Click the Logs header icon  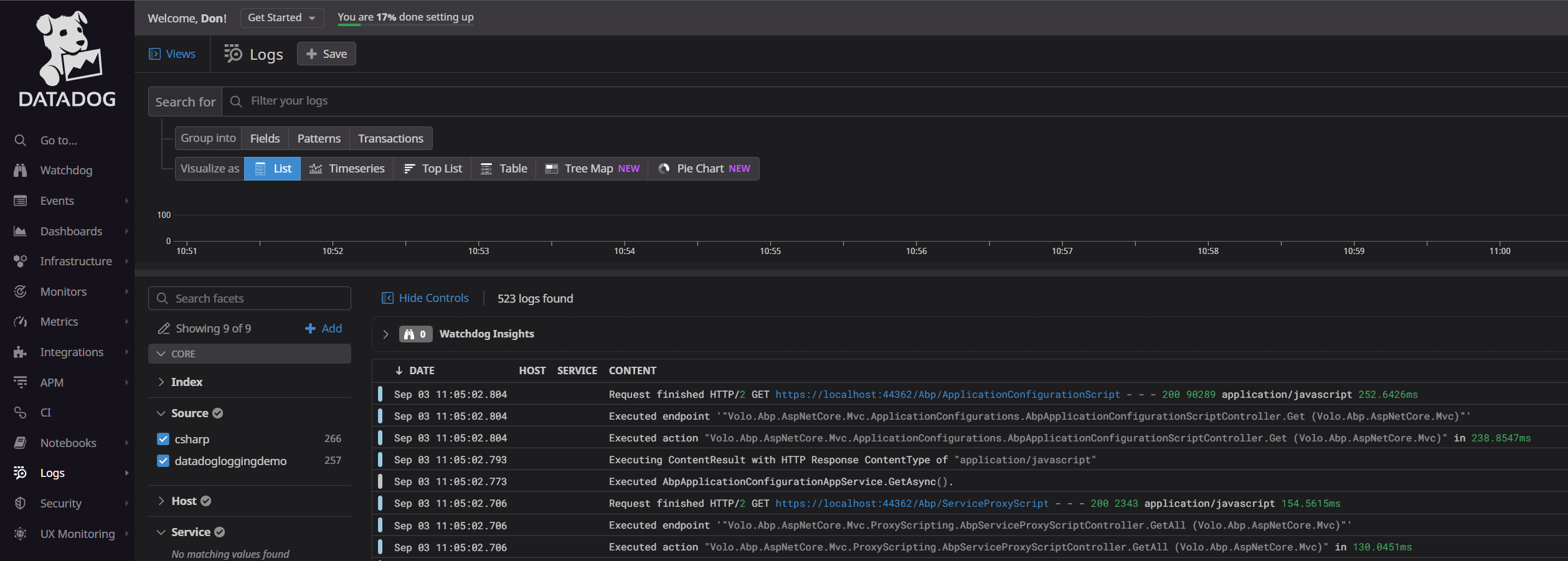coord(233,54)
